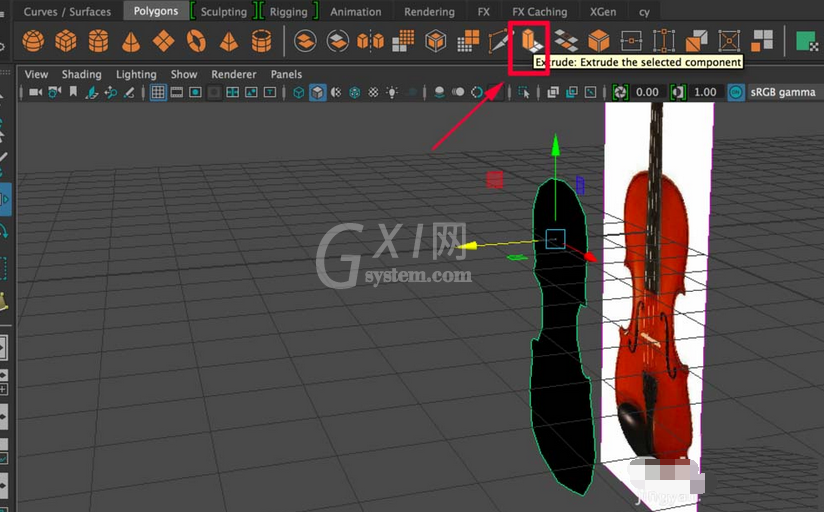Click the Smooth mesh shelf icon
The width and height of the screenshot is (824, 512).
point(403,40)
